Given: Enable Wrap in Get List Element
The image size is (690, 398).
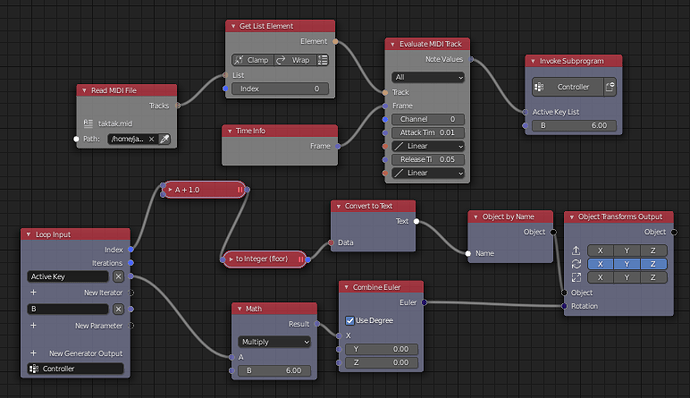Looking at the screenshot, I should point(295,60).
